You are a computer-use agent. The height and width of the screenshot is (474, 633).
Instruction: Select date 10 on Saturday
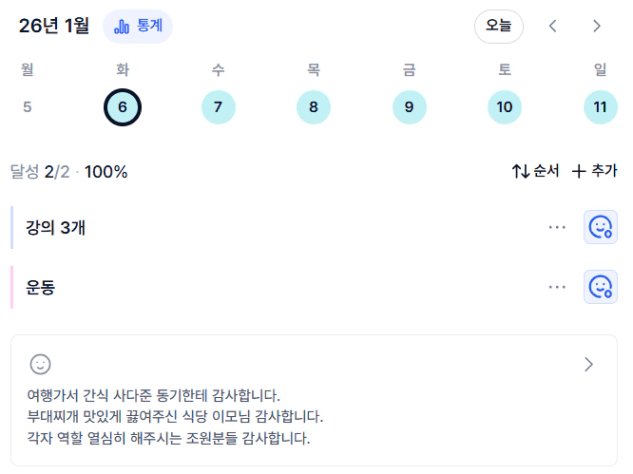tap(504, 107)
